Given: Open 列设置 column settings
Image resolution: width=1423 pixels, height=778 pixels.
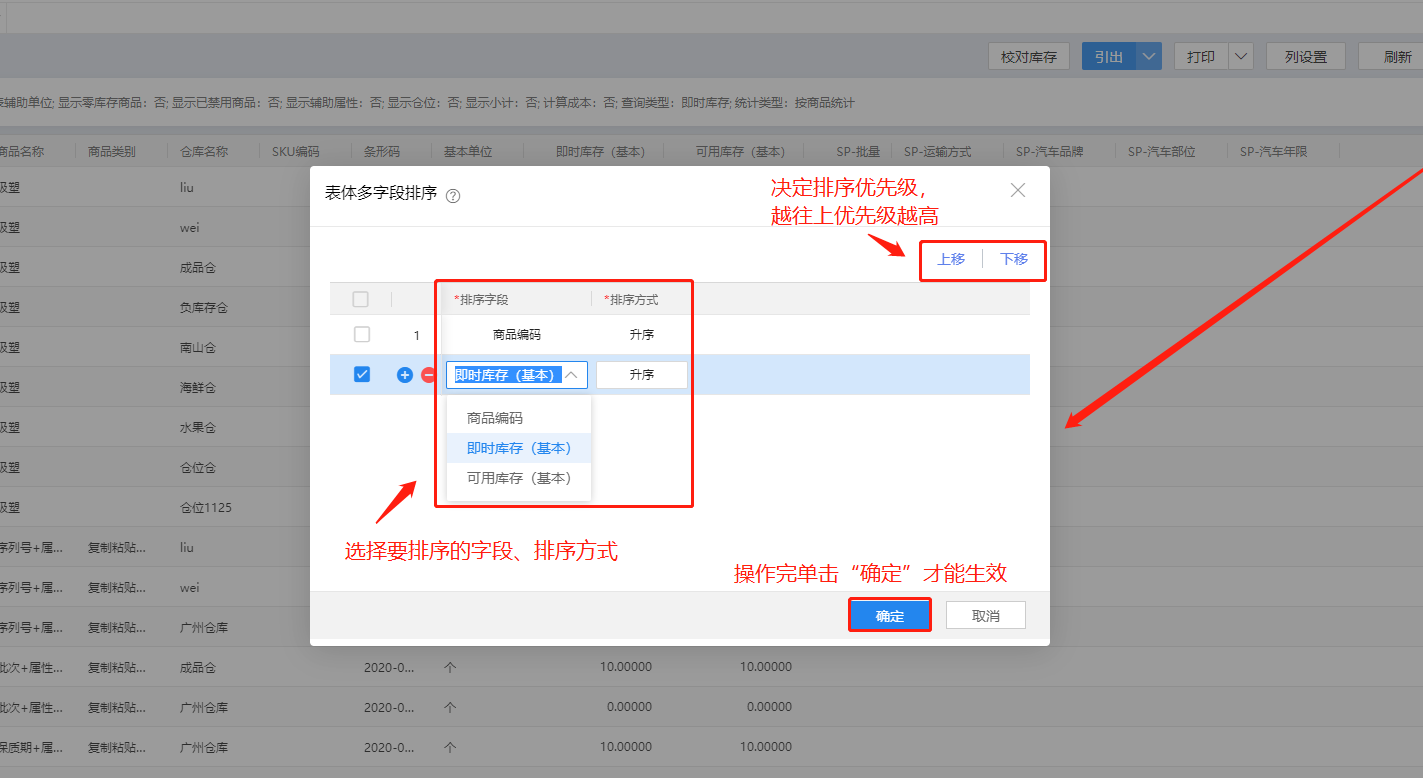Looking at the screenshot, I should (1306, 57).
